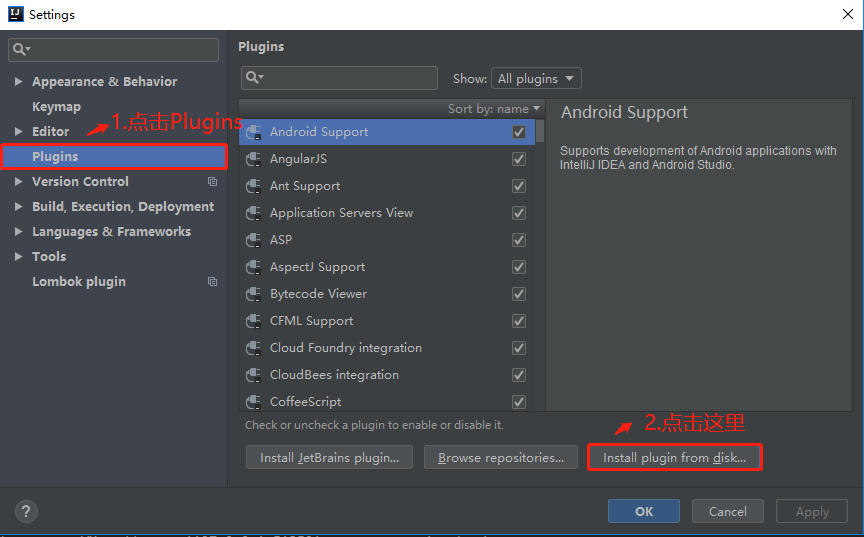Select the CoffeeScript plugin row
Image resolution: width=864 pixels, height=537 pixels.
[387, 402]
